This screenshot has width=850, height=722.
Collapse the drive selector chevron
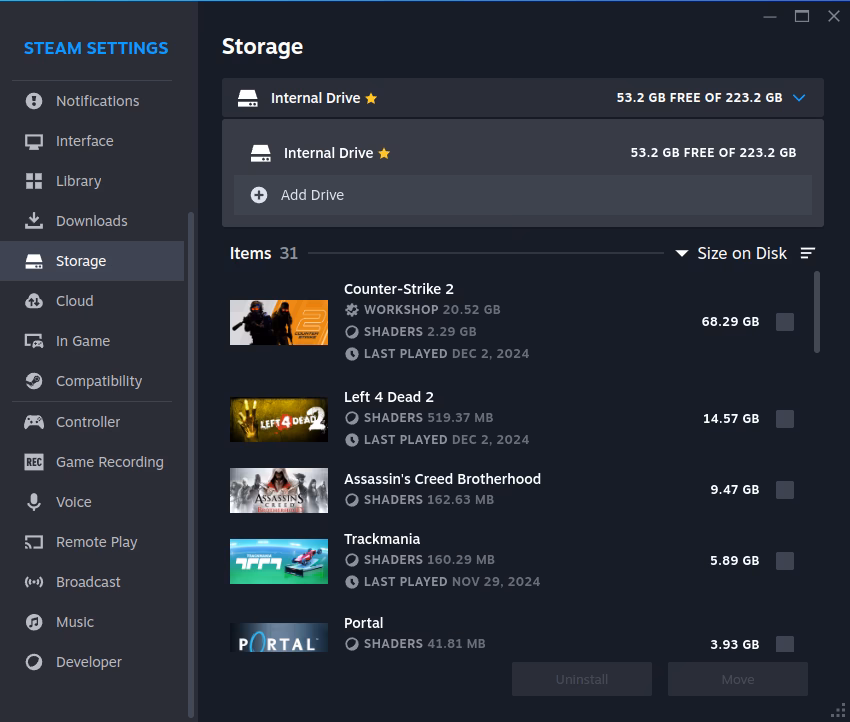(x=799, y=98)
